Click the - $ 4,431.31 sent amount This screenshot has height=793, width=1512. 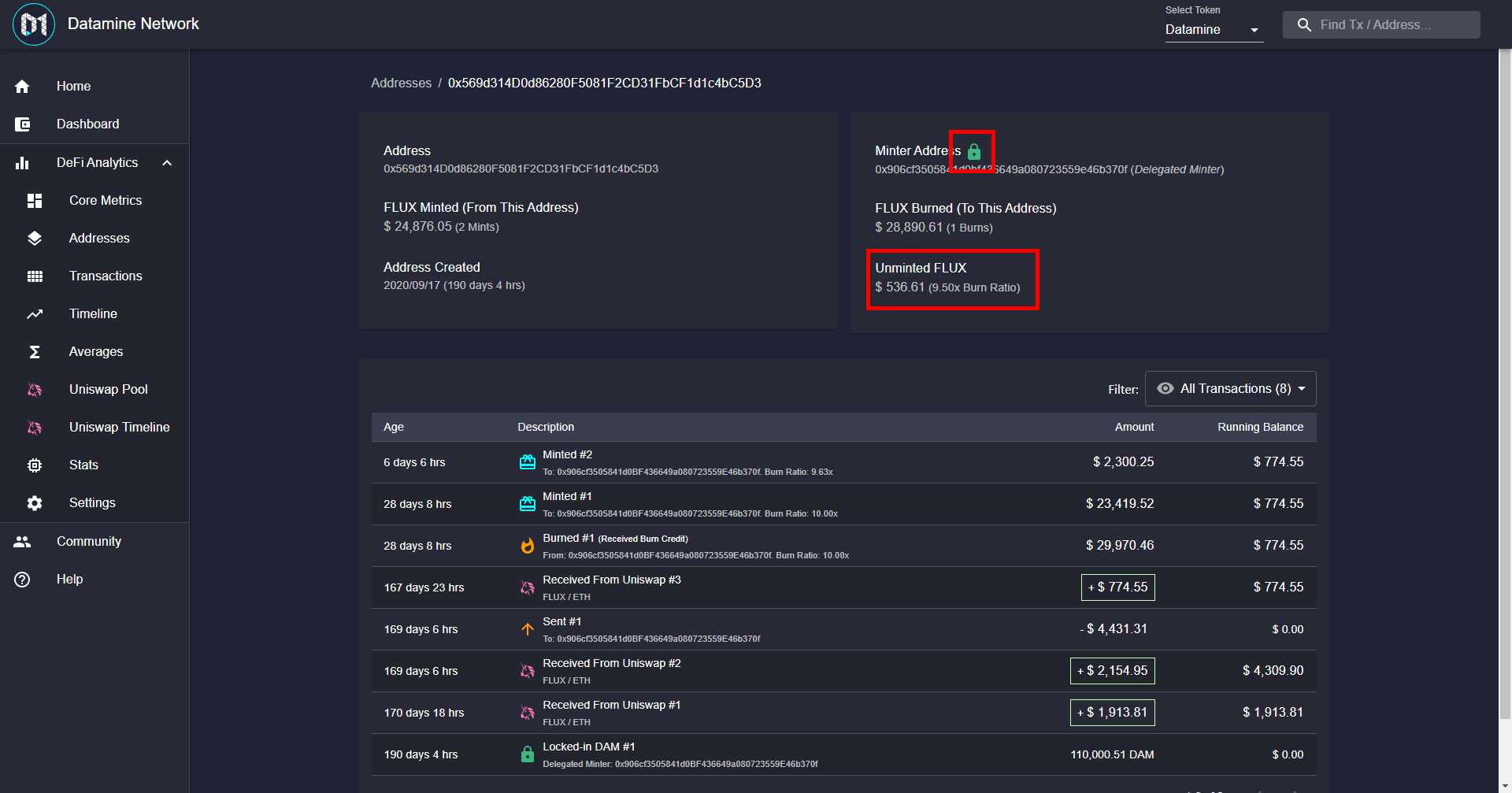1113,629
